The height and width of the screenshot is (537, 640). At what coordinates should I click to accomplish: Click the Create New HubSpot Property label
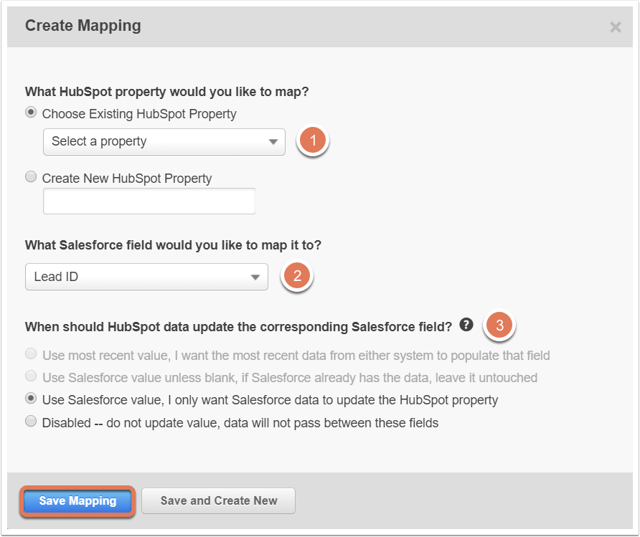(x=127, y=179)
